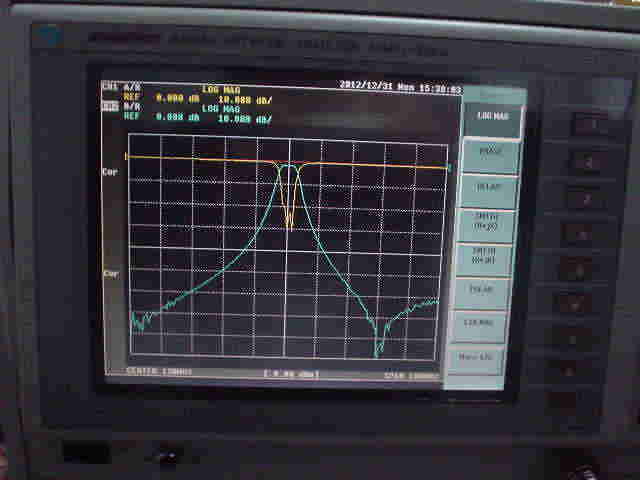The image size is (640, 480).
Task: Switch display format to PHASE
Action: (x=485, y=153)
